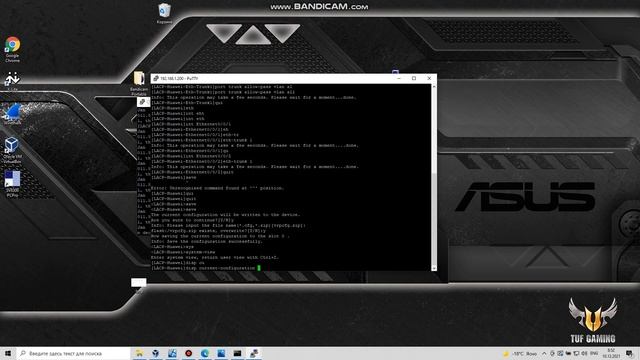Launch the Oracle VM VirtualBox shortcut
Viewport: 640px width, 360px height.
point(12,150)
